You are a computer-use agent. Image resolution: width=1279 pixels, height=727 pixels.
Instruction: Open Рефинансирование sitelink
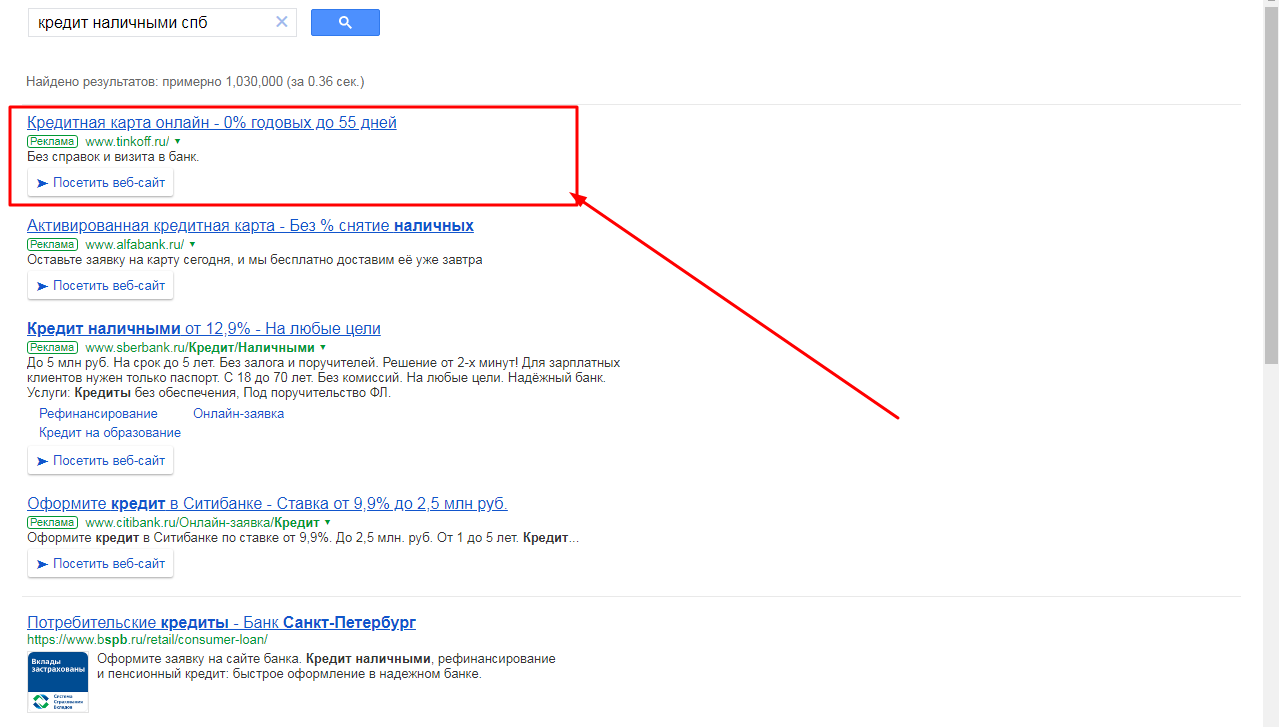98,414
